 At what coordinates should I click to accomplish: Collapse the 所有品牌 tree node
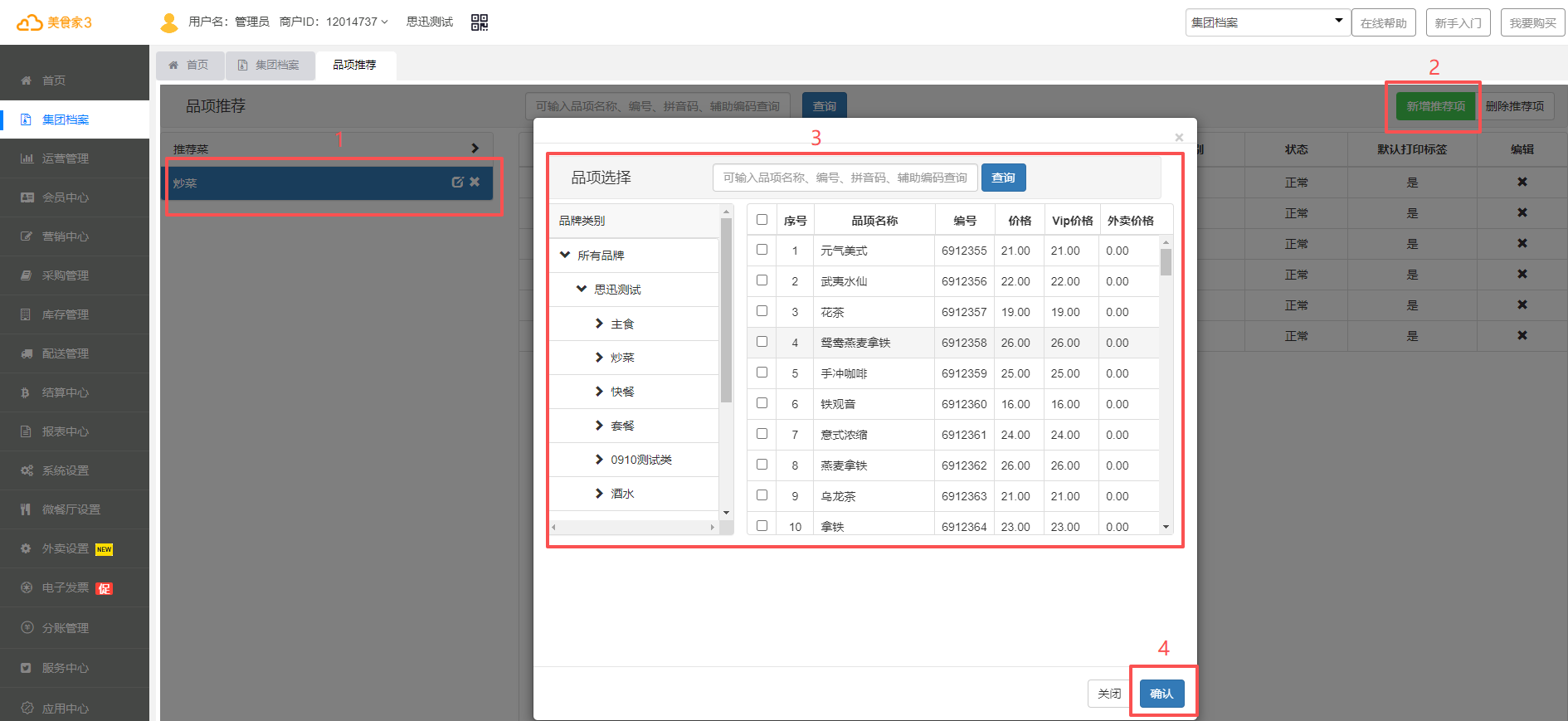click(565, 256)
